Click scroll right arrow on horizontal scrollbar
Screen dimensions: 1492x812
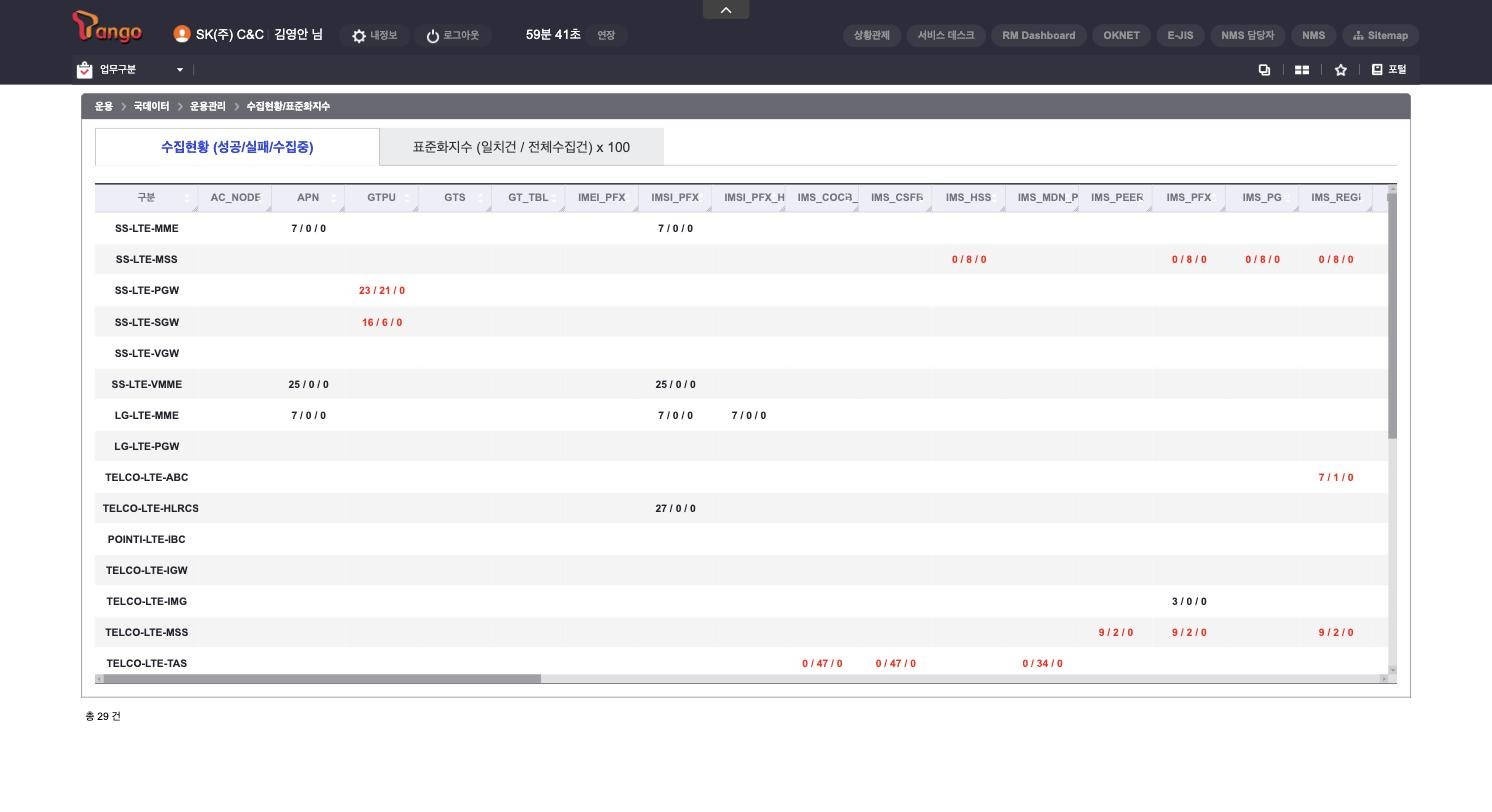coord(1384,679)
